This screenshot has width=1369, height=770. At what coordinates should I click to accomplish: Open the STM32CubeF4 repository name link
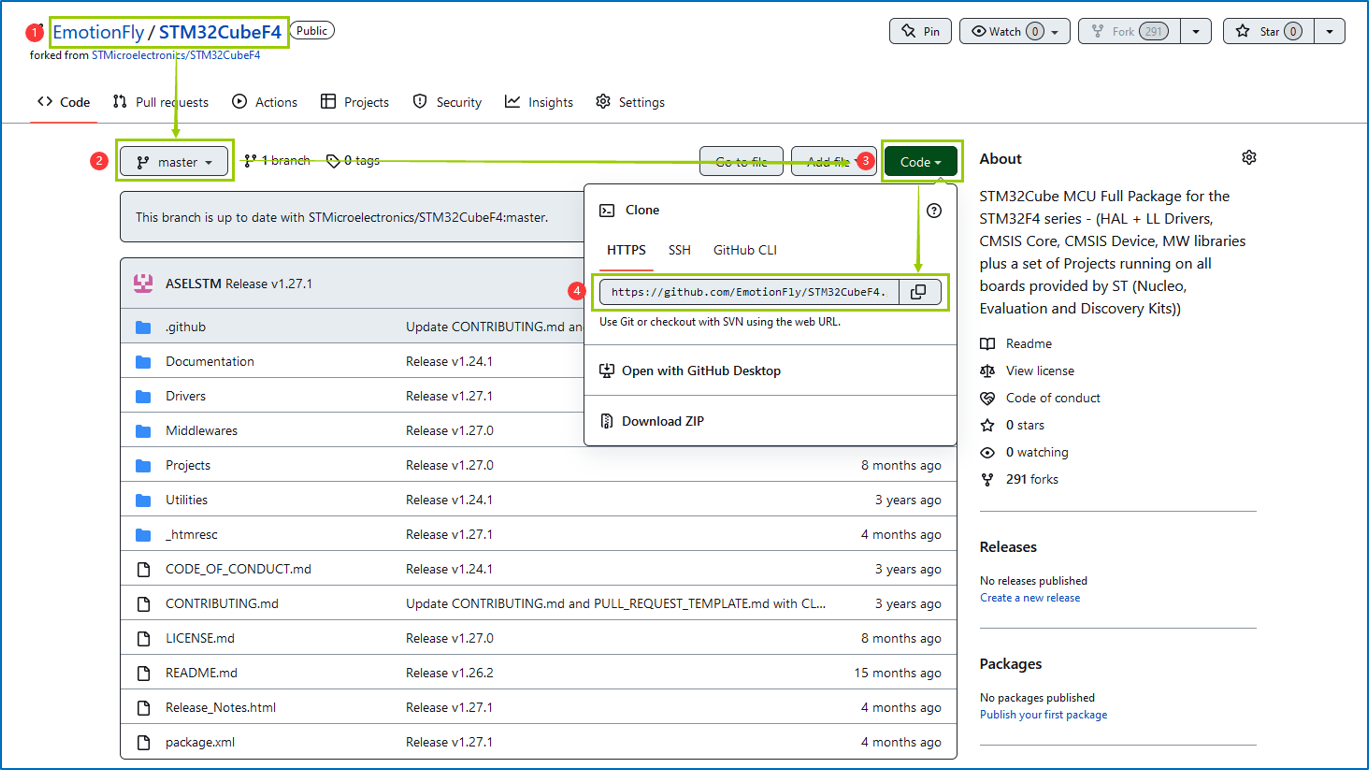click(220, 32)
